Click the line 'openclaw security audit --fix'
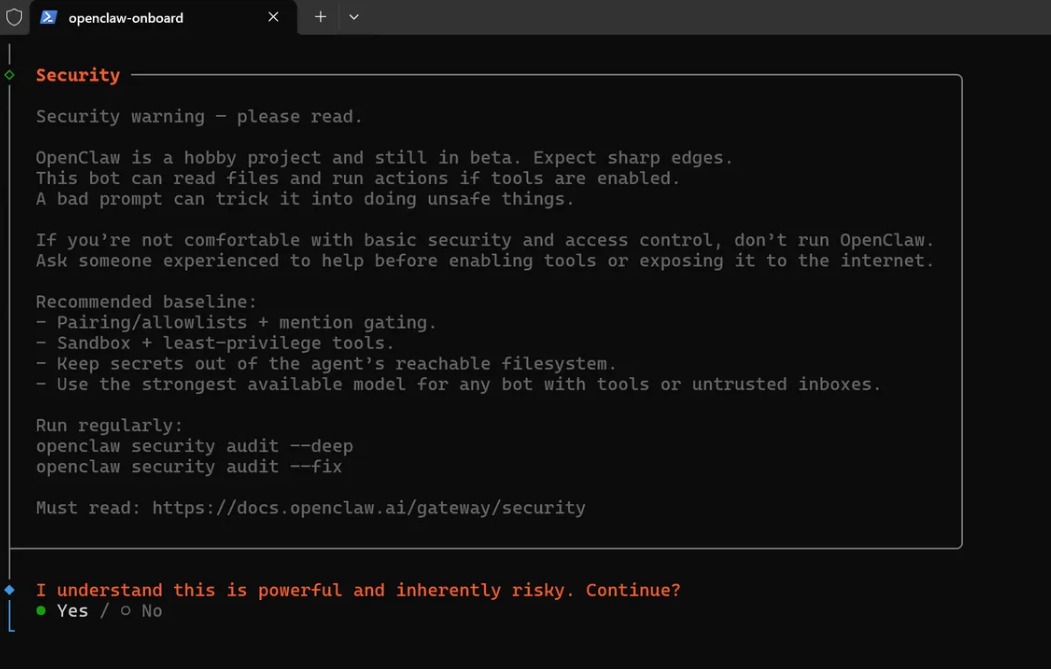 (x=189, y=467)
